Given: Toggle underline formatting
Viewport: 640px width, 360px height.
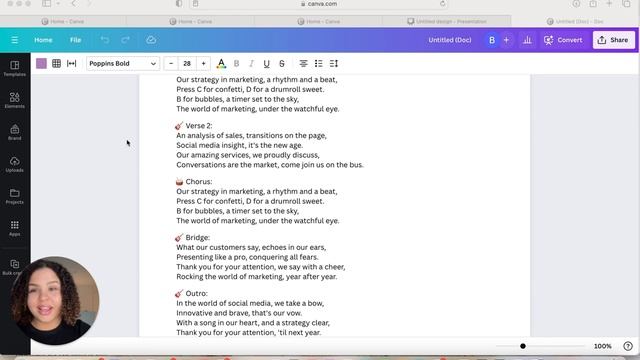Looking at the screenshot, I should coord(267,63).
